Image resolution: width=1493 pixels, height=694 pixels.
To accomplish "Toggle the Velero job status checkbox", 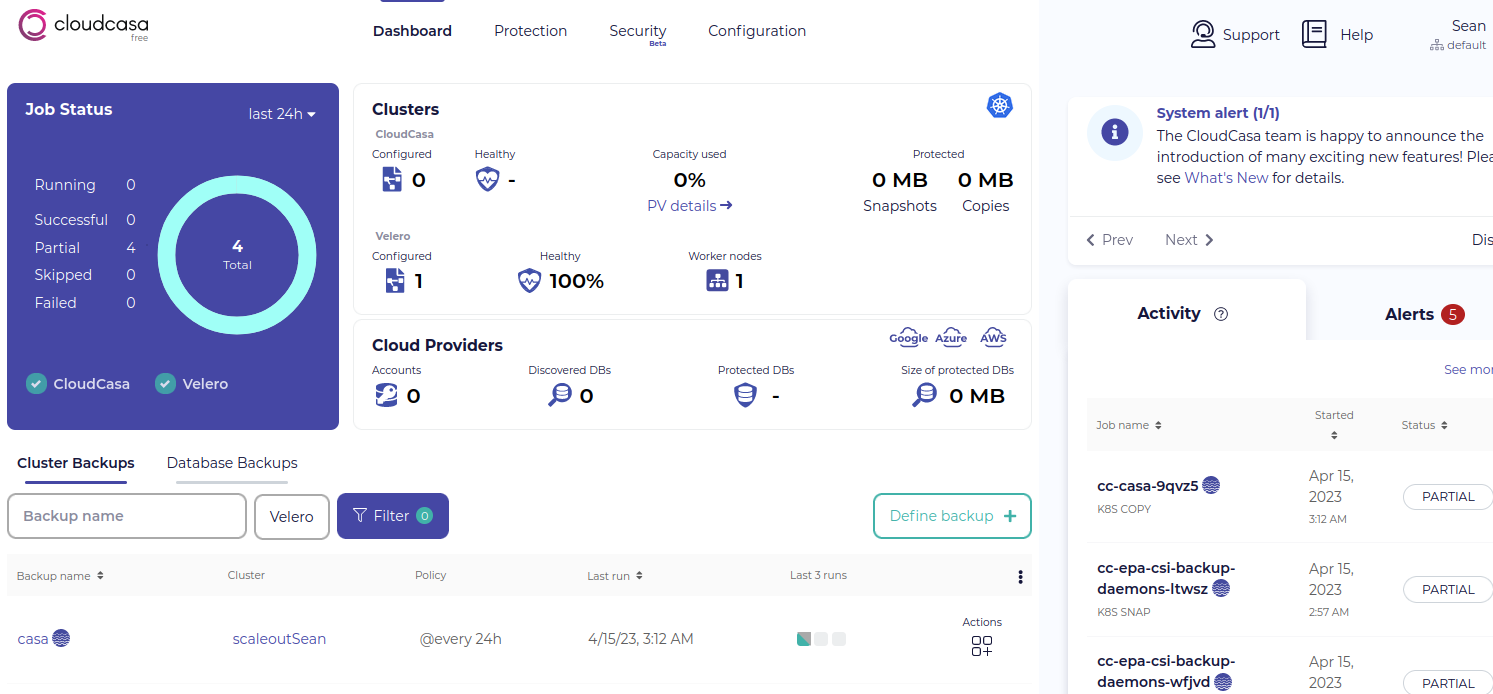I will pos(166,383).
